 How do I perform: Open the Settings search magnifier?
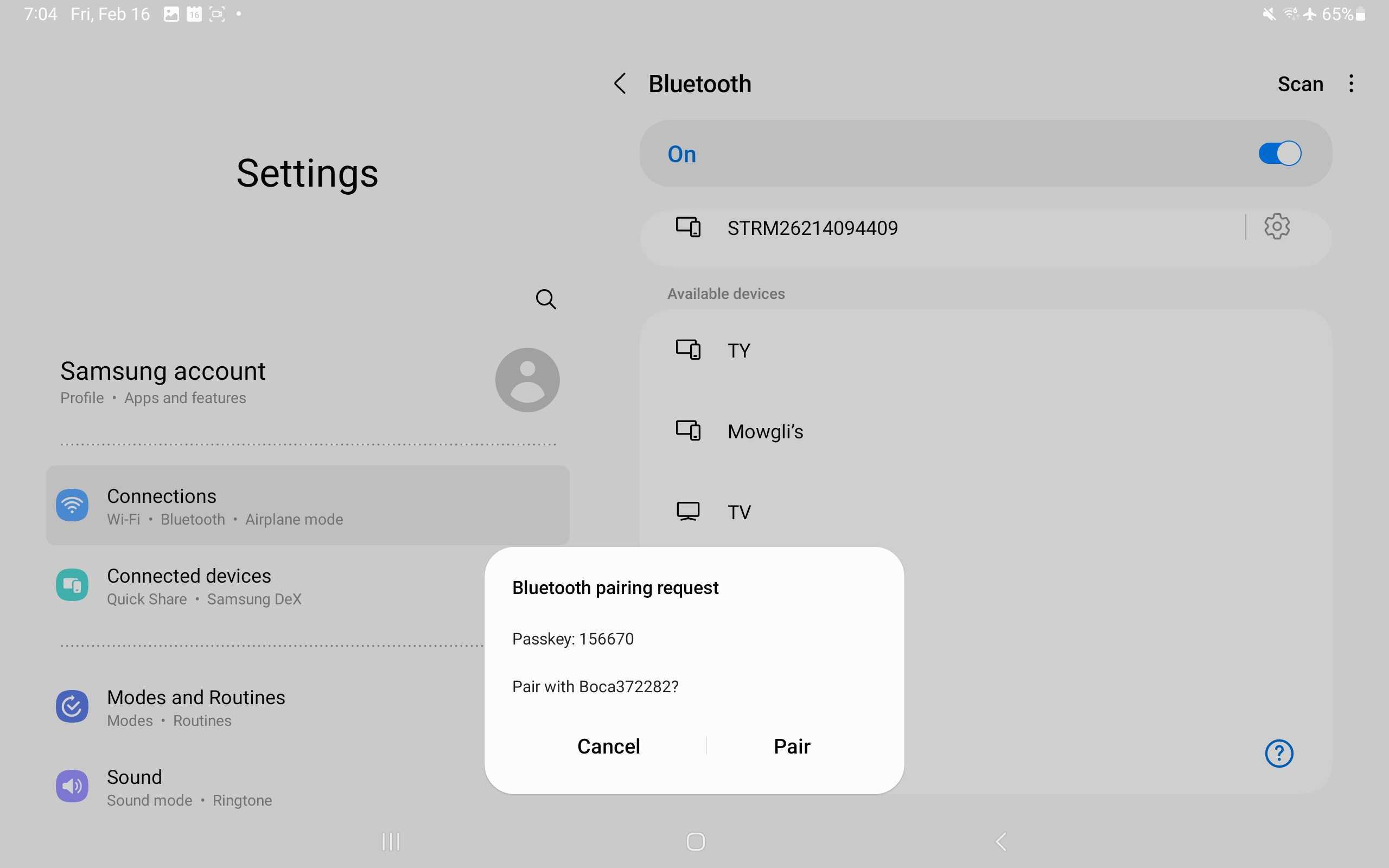point(545,299)
